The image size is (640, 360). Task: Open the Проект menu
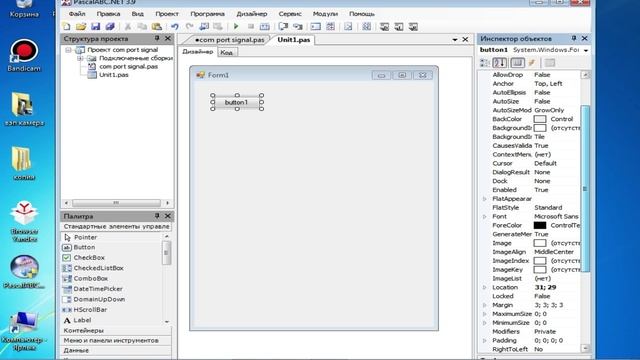(167, 14)
